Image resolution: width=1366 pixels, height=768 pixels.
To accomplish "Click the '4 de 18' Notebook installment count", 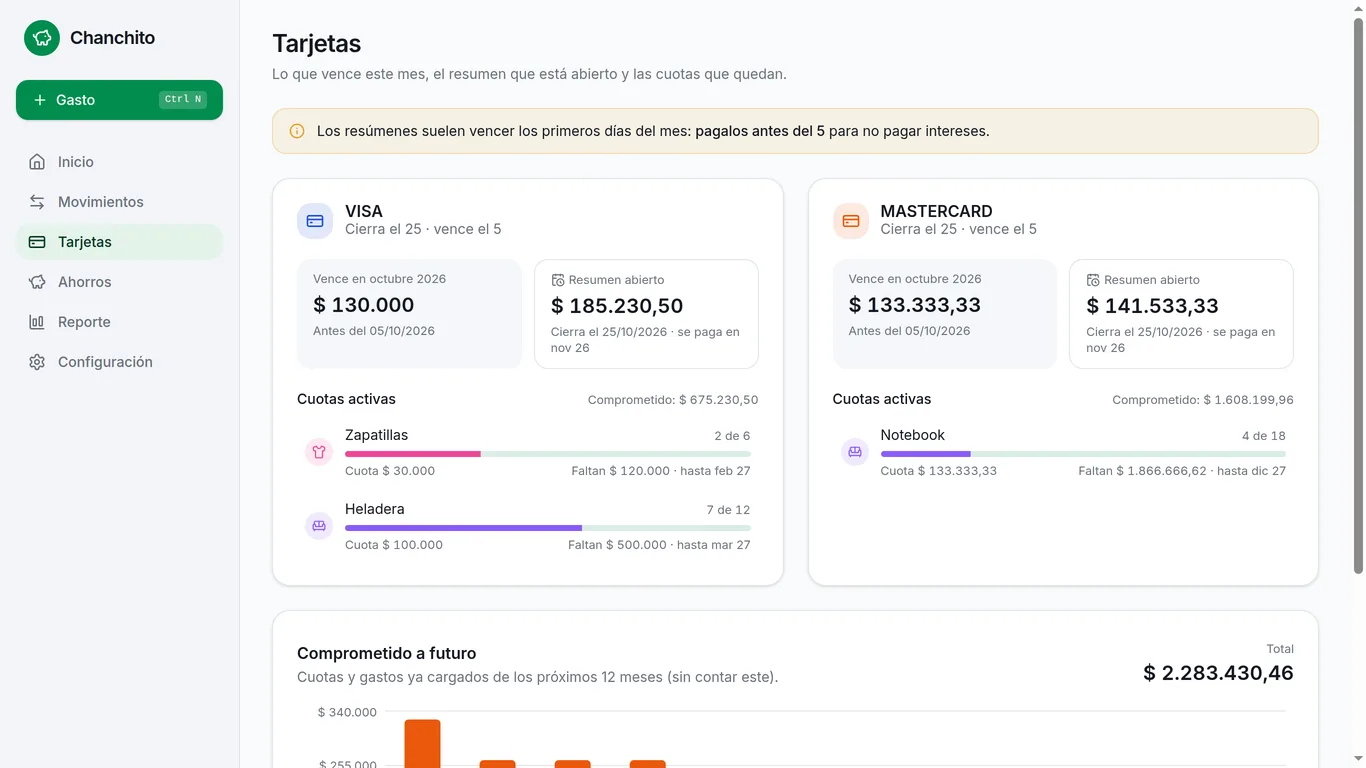I will [x=1263, y=436].
